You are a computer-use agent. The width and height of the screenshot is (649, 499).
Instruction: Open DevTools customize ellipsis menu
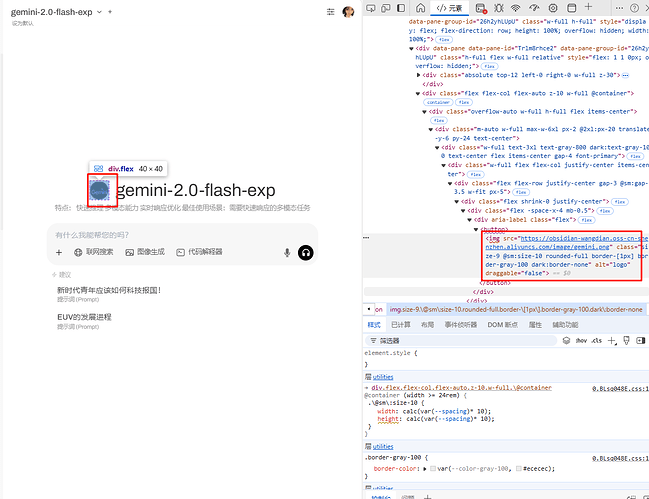[619, 8]
